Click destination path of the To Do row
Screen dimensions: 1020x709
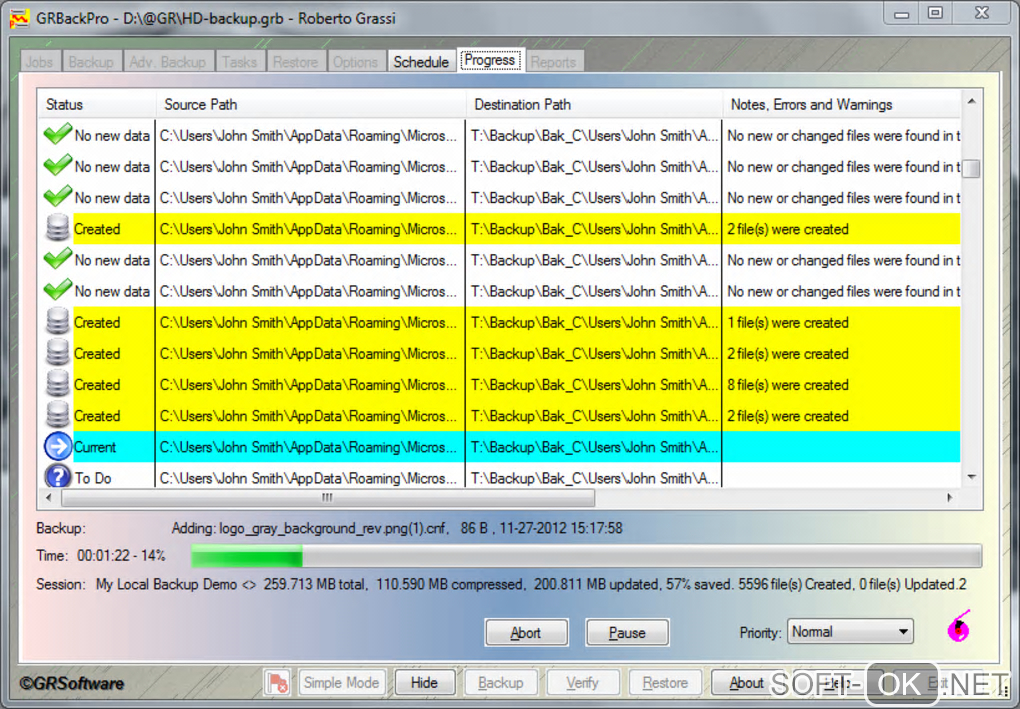coord(593,478)
